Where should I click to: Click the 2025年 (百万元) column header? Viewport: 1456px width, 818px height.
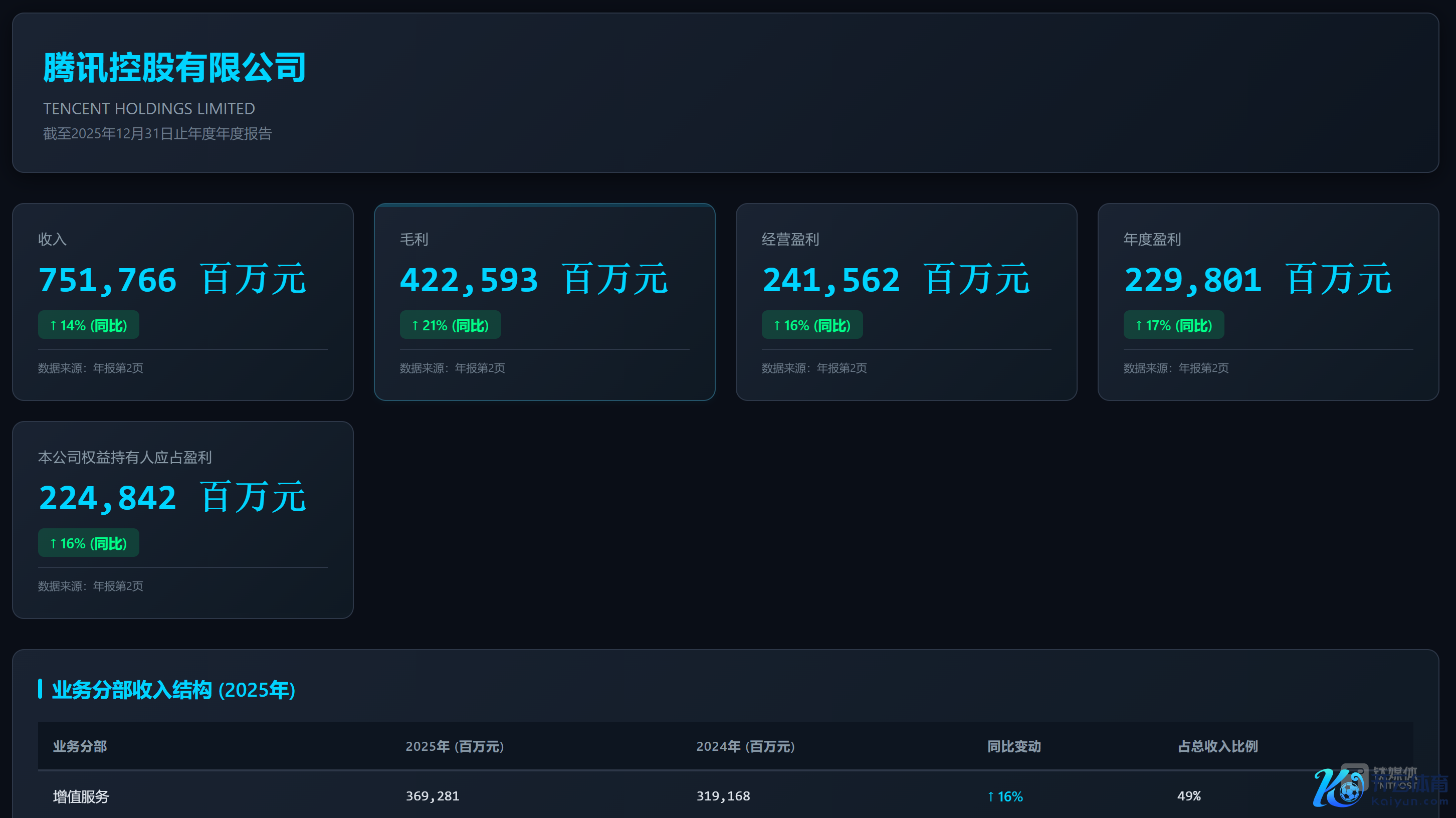[455, 746]
